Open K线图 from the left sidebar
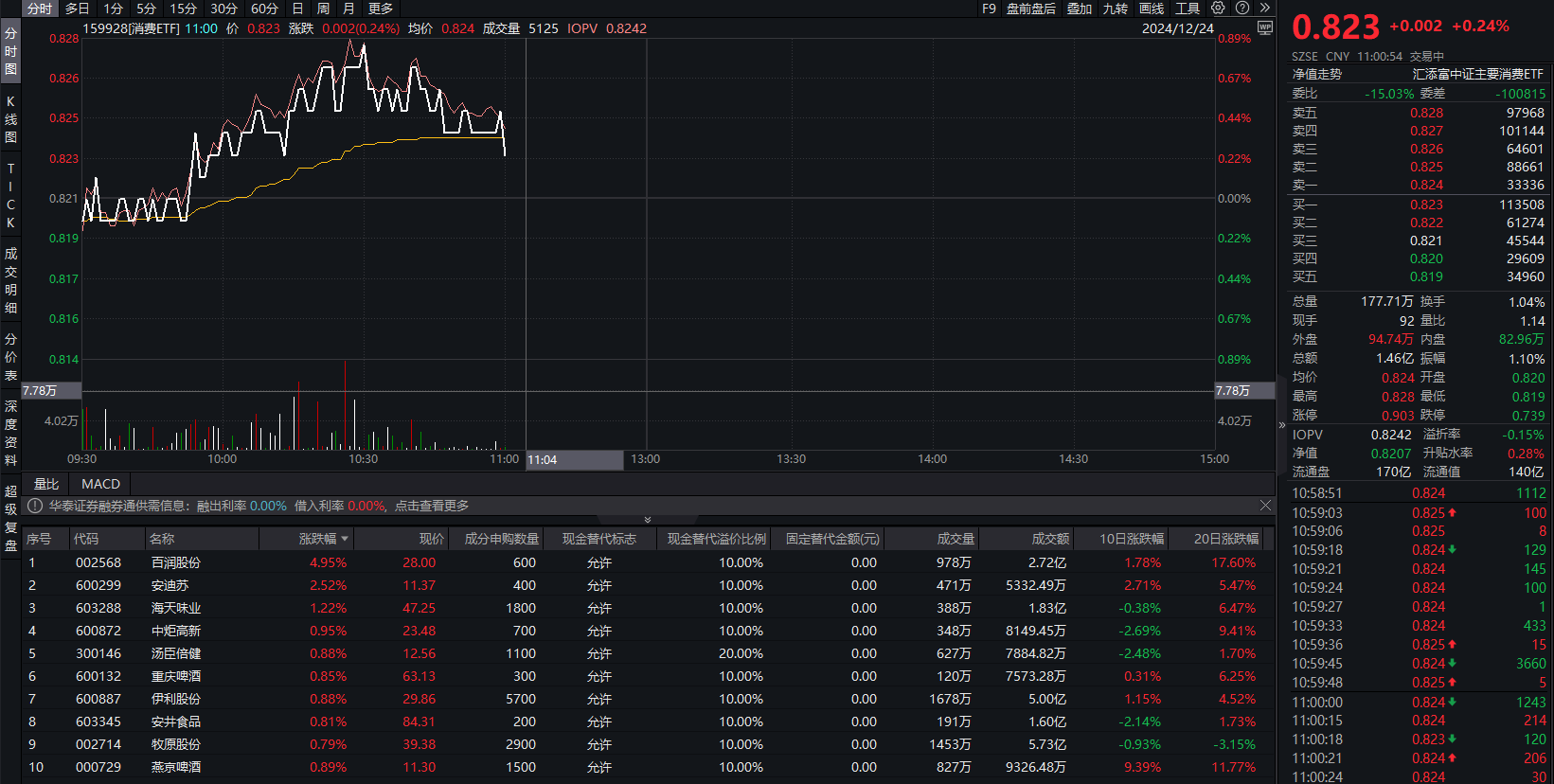Image resolution: width=1554 pixels, height=784 pixels. click(10, 119)
